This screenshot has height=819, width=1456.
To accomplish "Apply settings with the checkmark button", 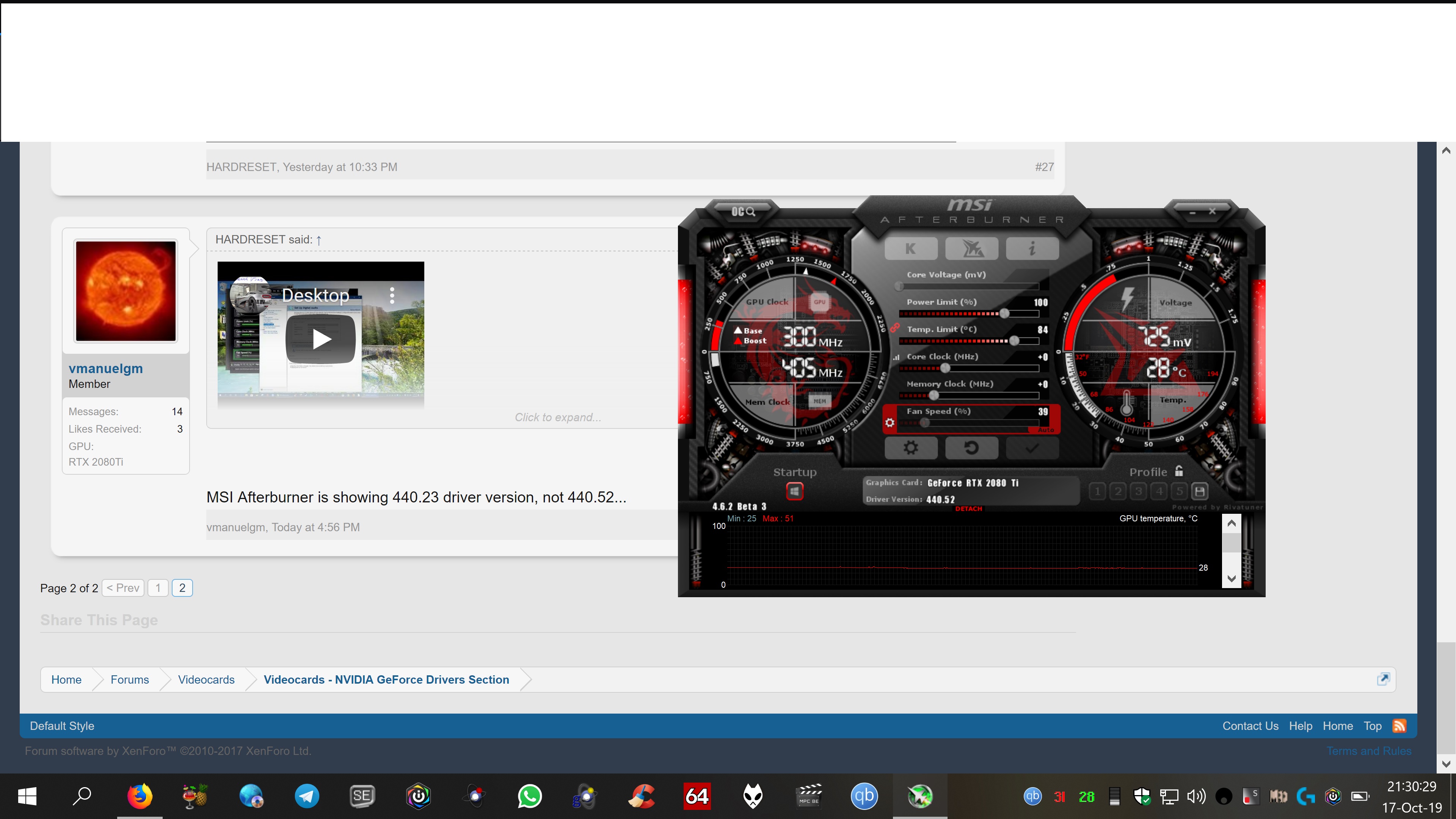I will [x=1032, y=448].
